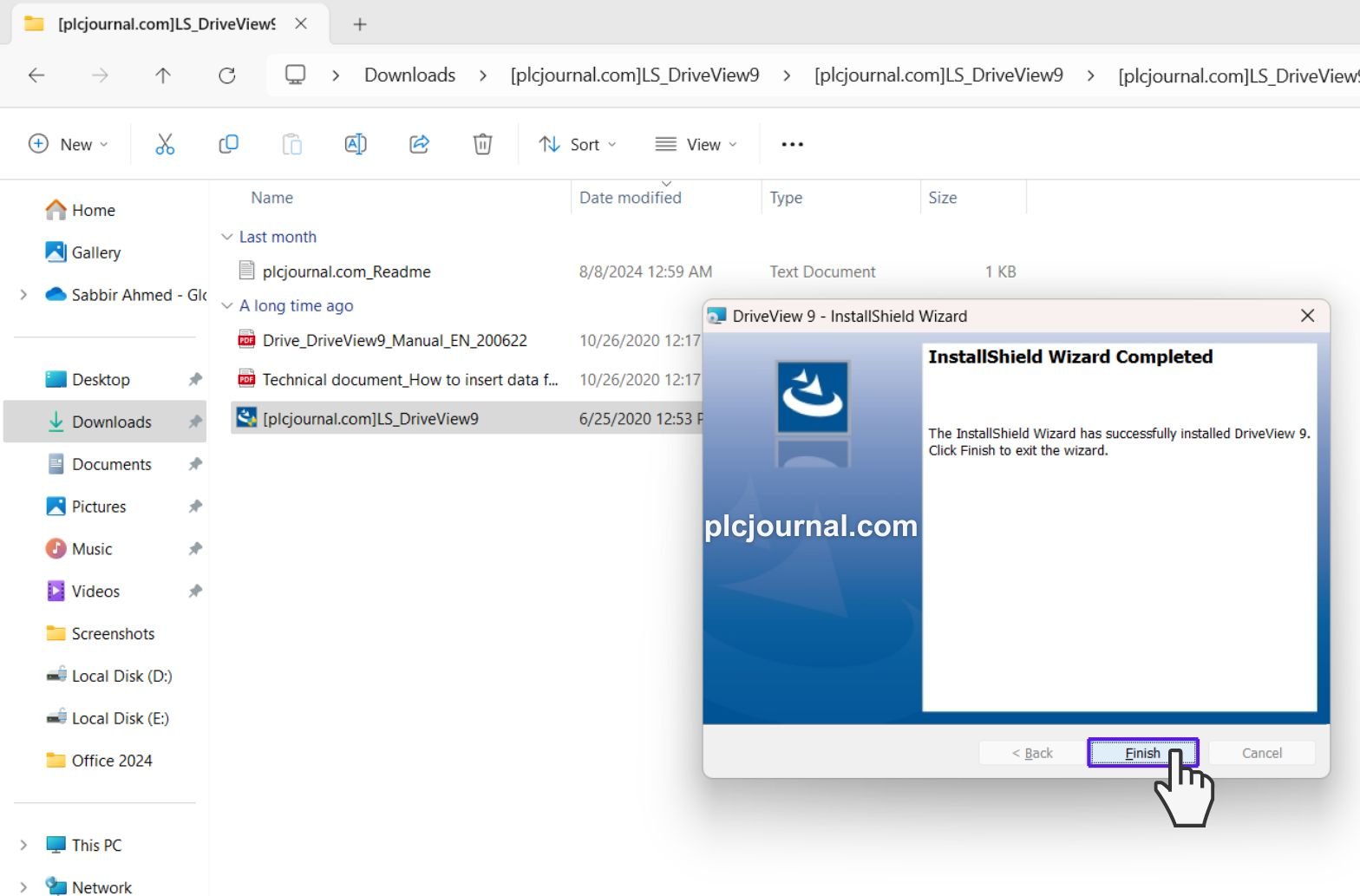Click Finish in InstallShield Wizard
Image resolution: width=1360 pixels, height=896 pixels.
click(1142, 753)
